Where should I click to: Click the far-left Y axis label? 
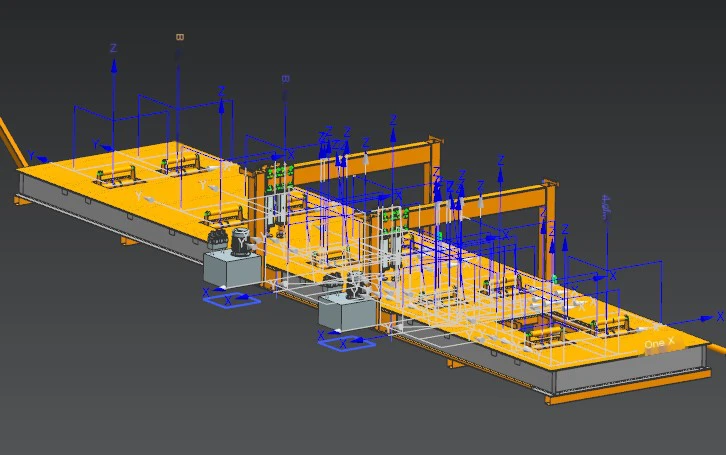[31, 156]
